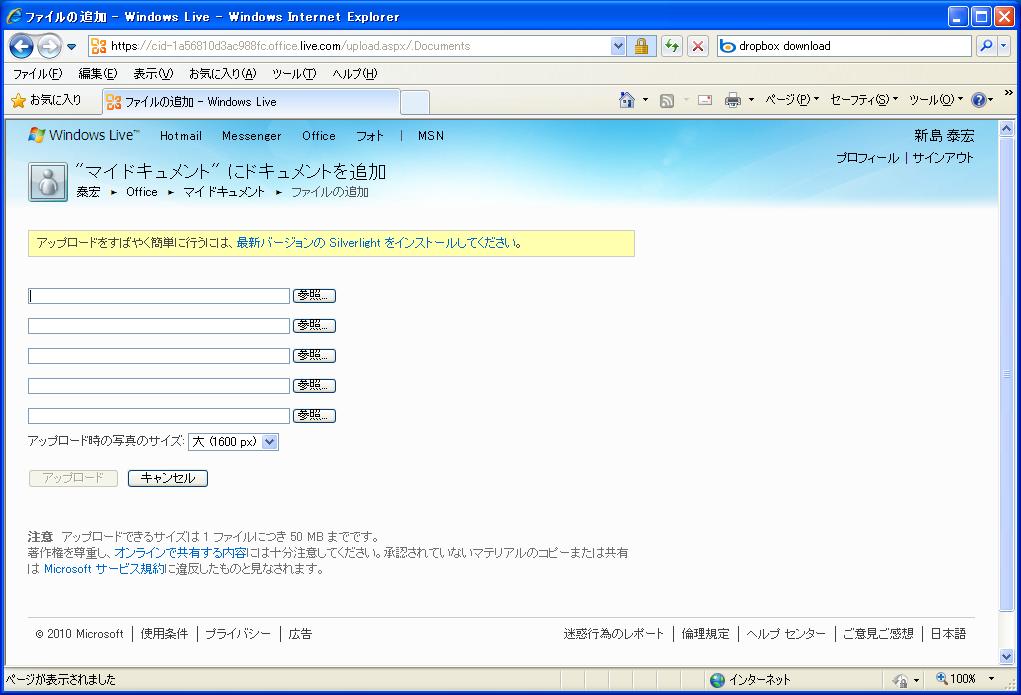The width and height of the screenshot is (1021, 695).
Task: Click the fifth 参照... browse button
Action: tap(315, 416)
